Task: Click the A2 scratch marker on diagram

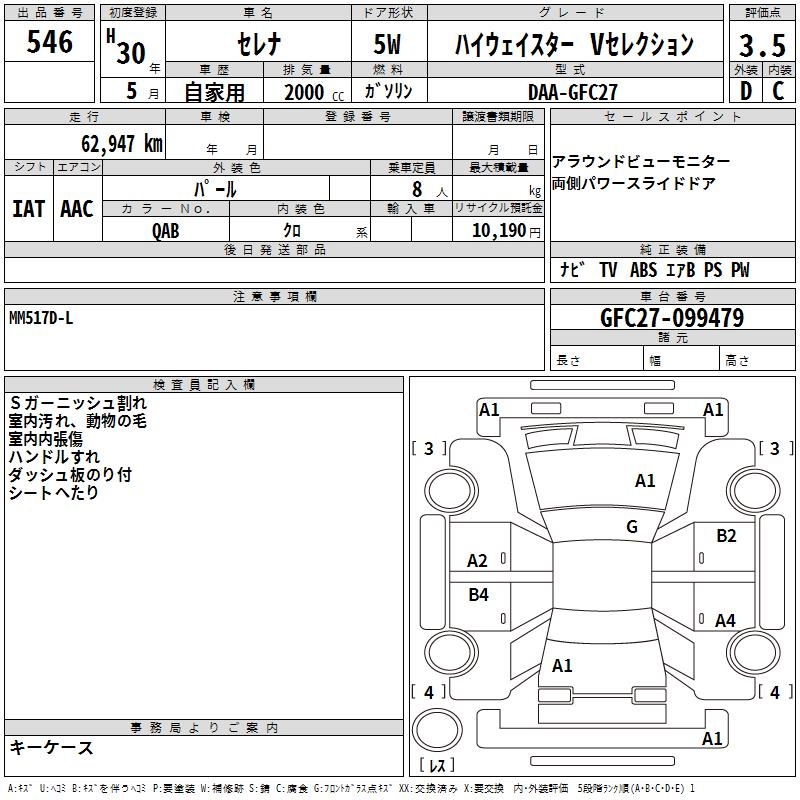Action: (478, 561)
